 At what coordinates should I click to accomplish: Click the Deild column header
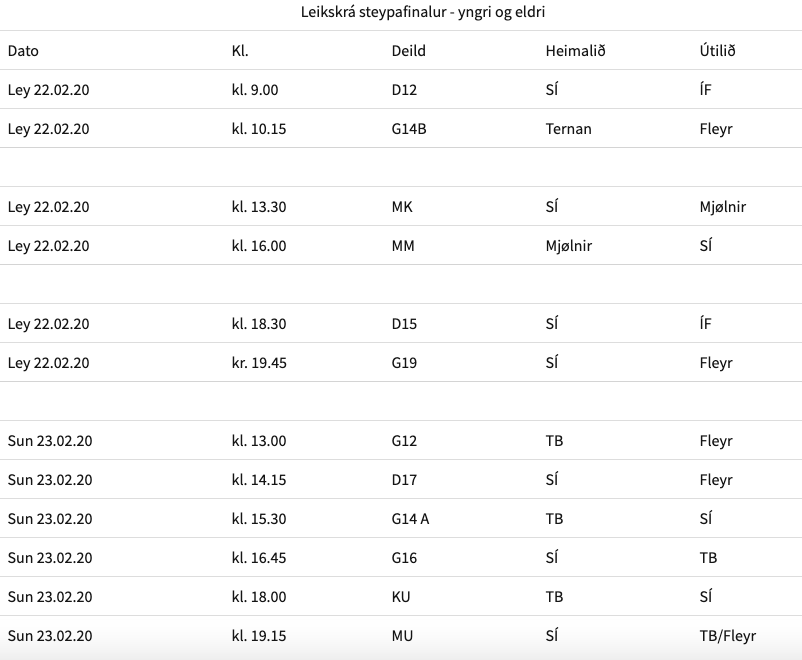point(409,51)
